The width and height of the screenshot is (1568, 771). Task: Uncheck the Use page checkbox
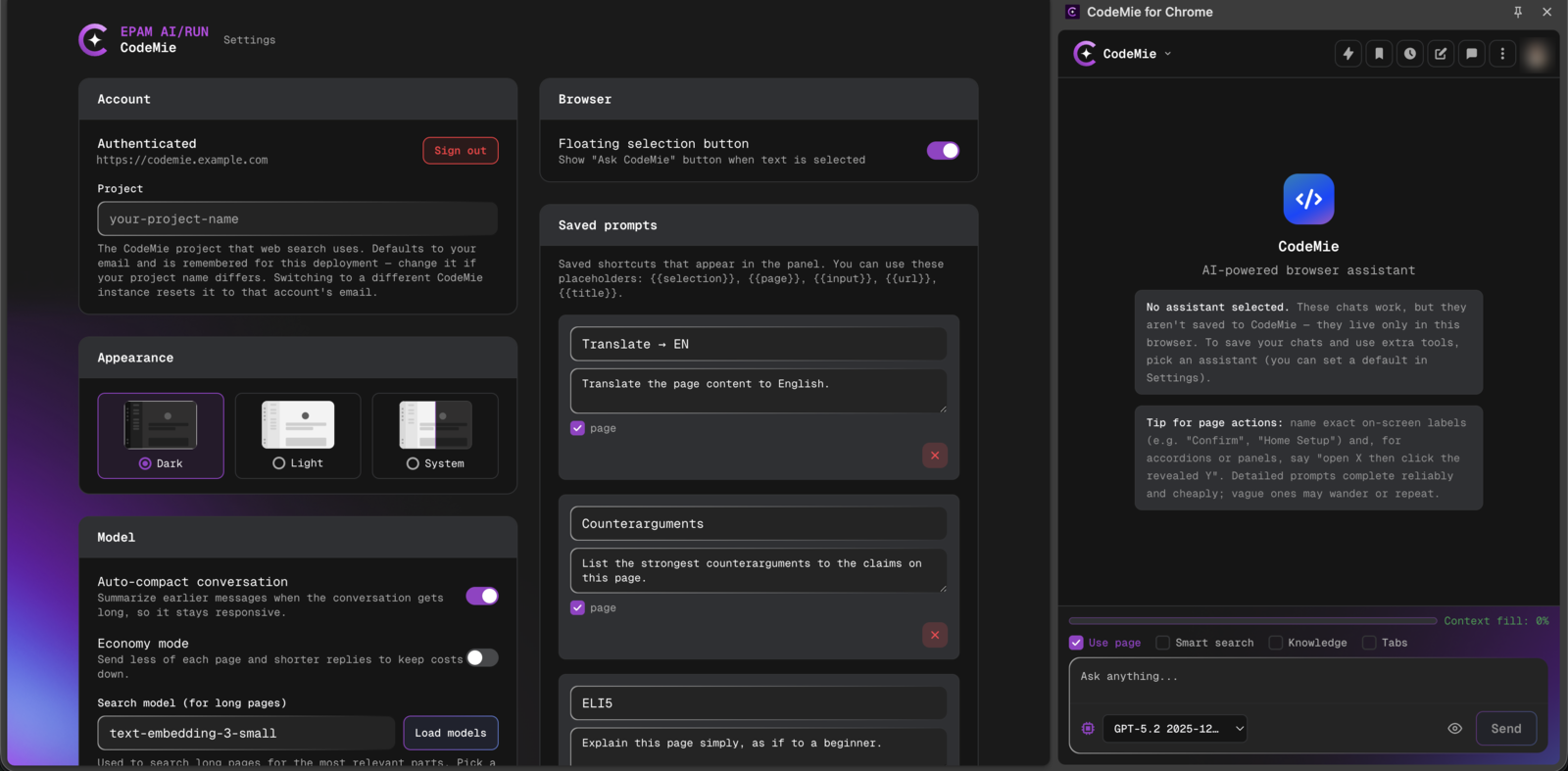click(1076, 643)
